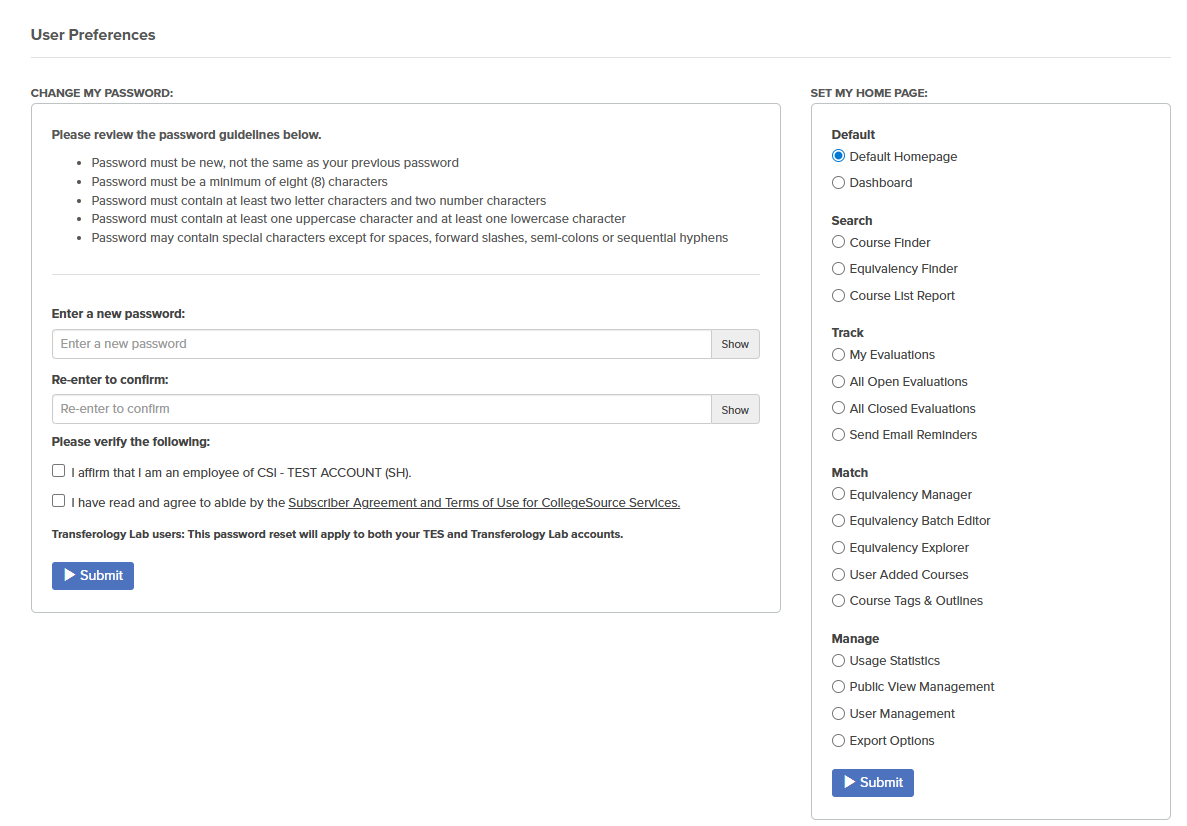The image size is (1187, 826).
Task: Choose Course Tags & Outlines option
Action: pos(838,600)
